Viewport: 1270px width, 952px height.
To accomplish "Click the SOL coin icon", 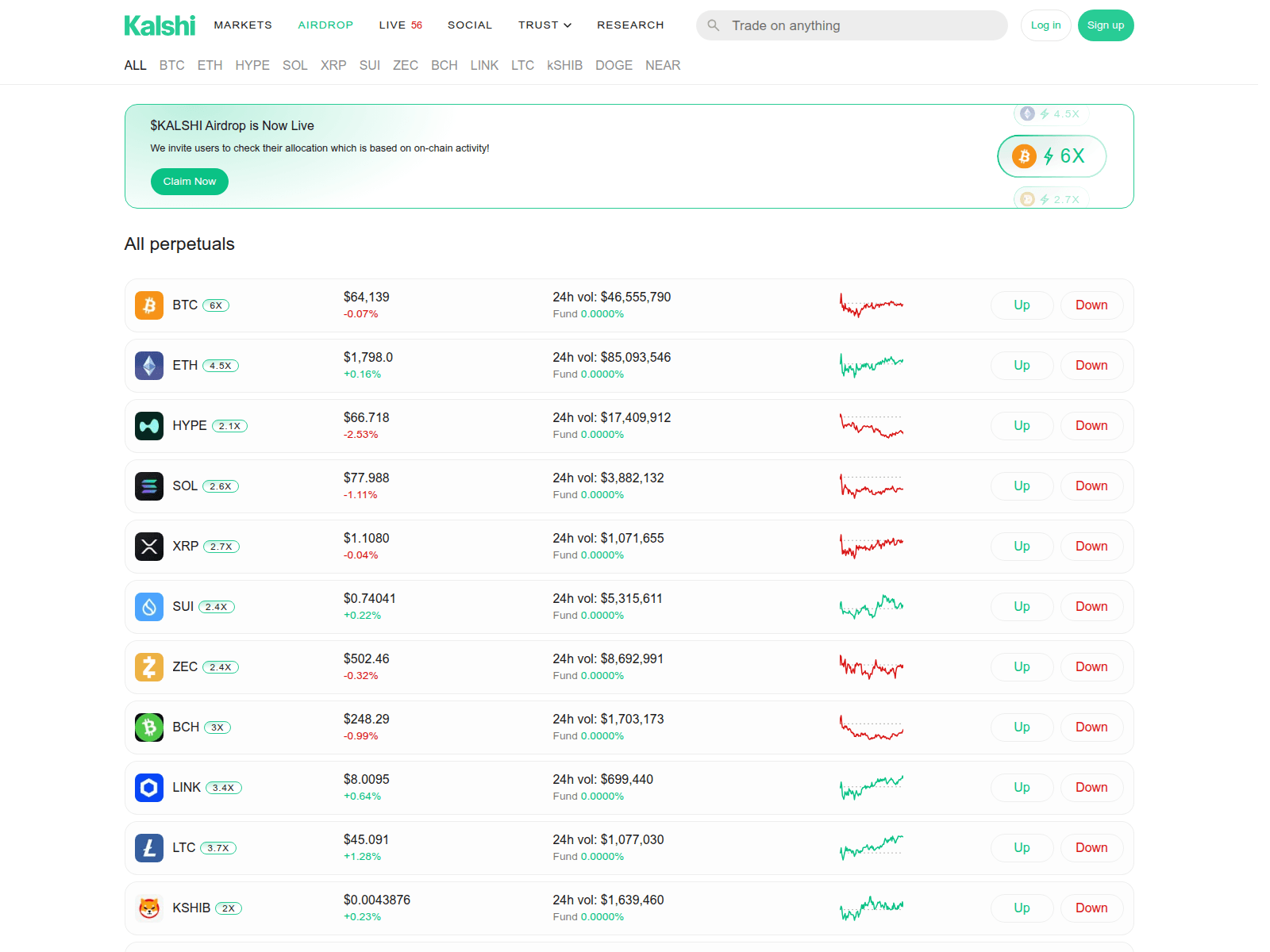I will pyautogui.click(x=149, y=486).
